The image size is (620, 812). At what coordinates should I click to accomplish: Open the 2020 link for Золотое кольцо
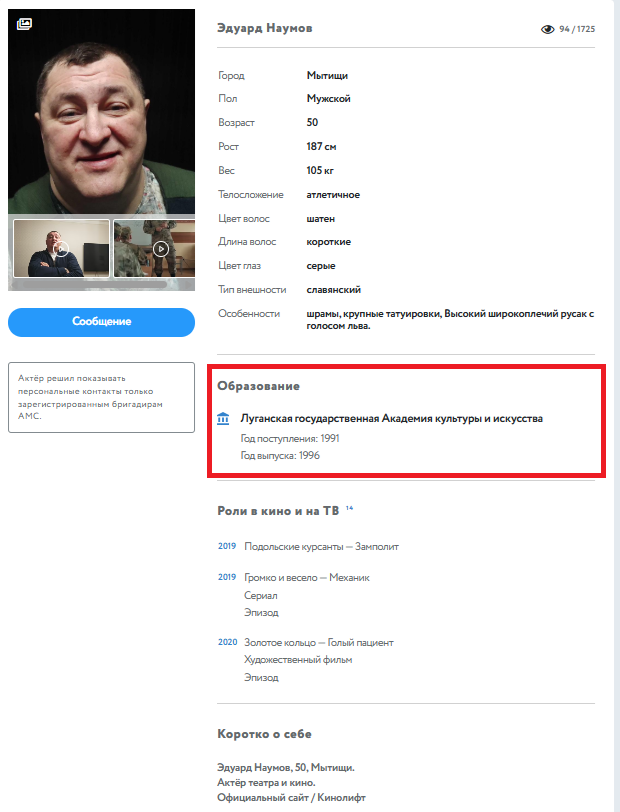coord(227,642)
